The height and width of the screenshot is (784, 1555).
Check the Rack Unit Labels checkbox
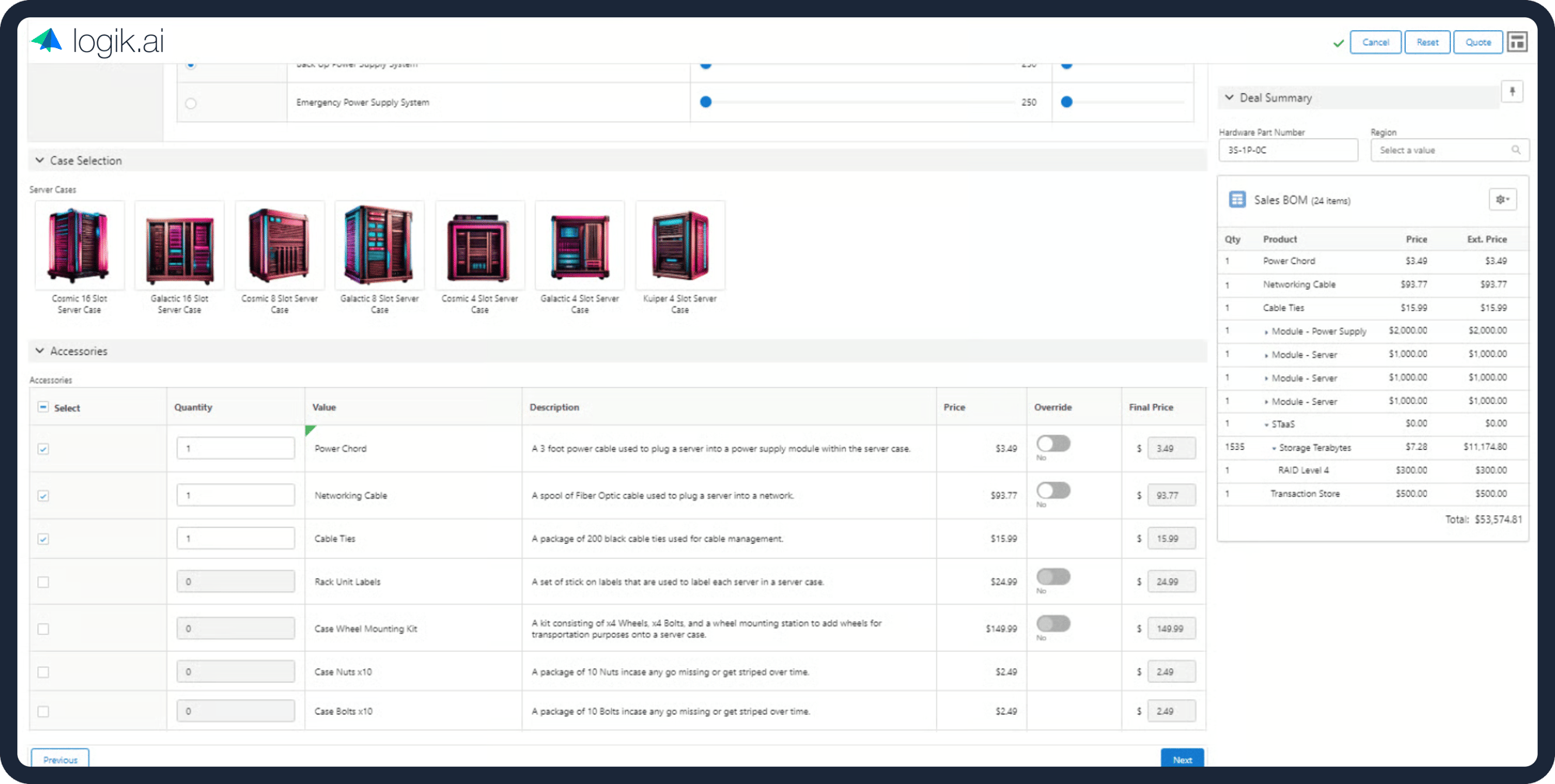[x=44, y=582]
